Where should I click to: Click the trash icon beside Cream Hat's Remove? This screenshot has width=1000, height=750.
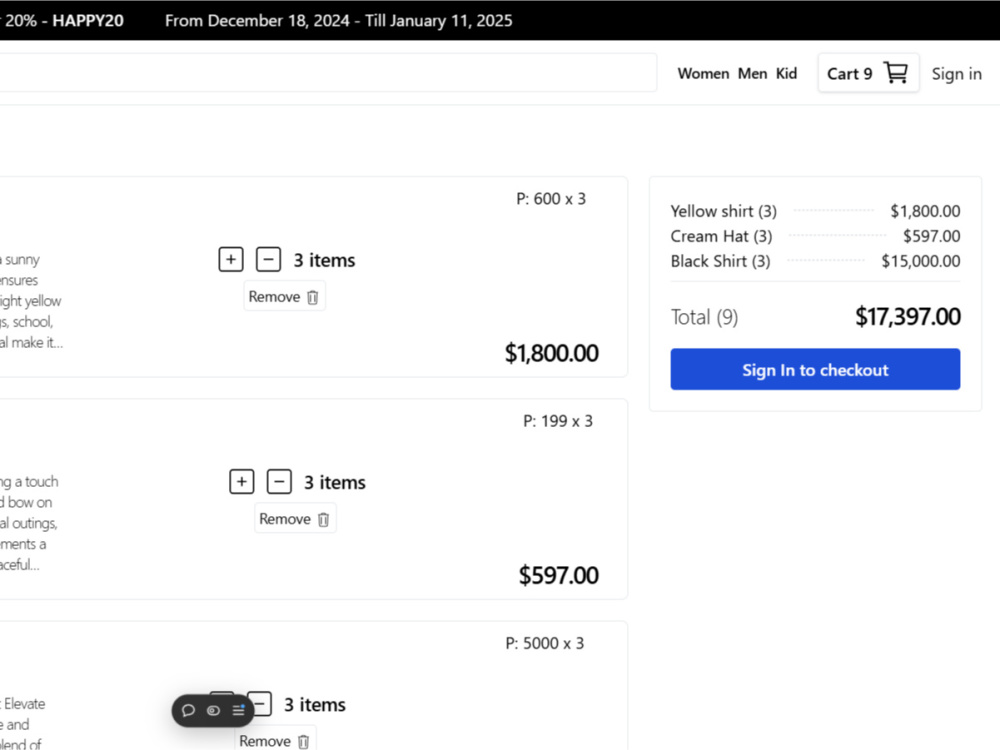[x=322, y=519]
